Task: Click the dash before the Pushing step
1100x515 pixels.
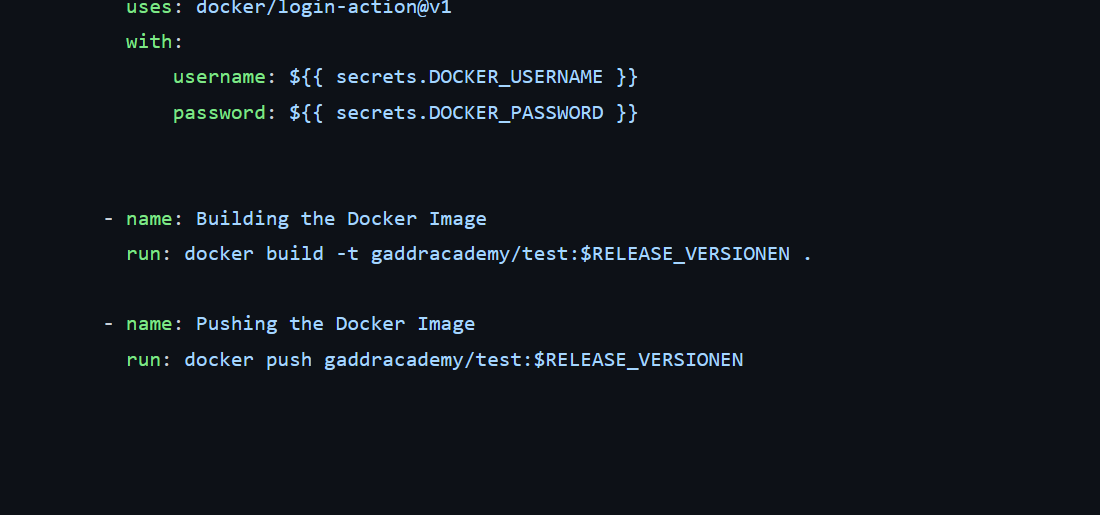Action: tap(108, 324)
